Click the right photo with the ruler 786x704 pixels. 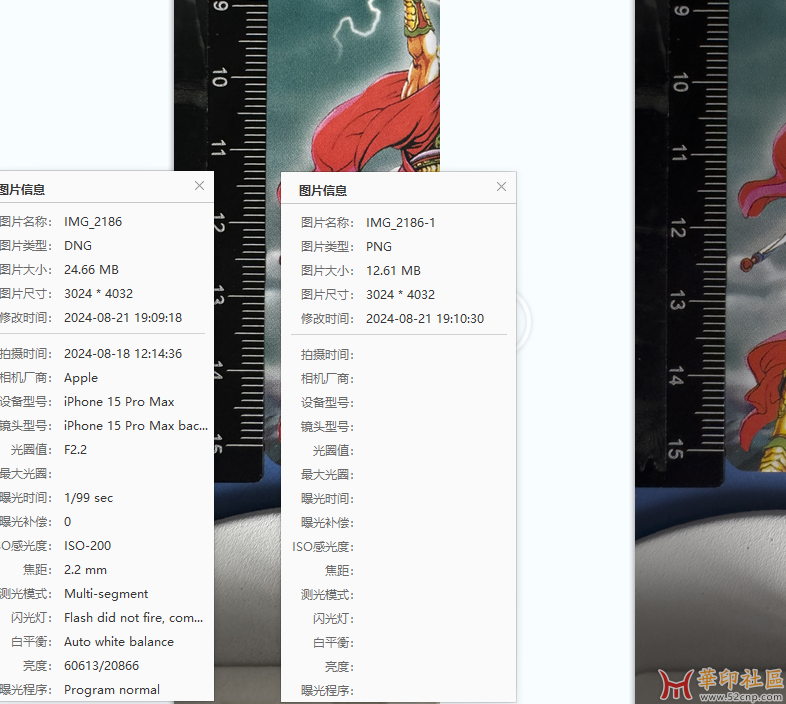[710, 351]
